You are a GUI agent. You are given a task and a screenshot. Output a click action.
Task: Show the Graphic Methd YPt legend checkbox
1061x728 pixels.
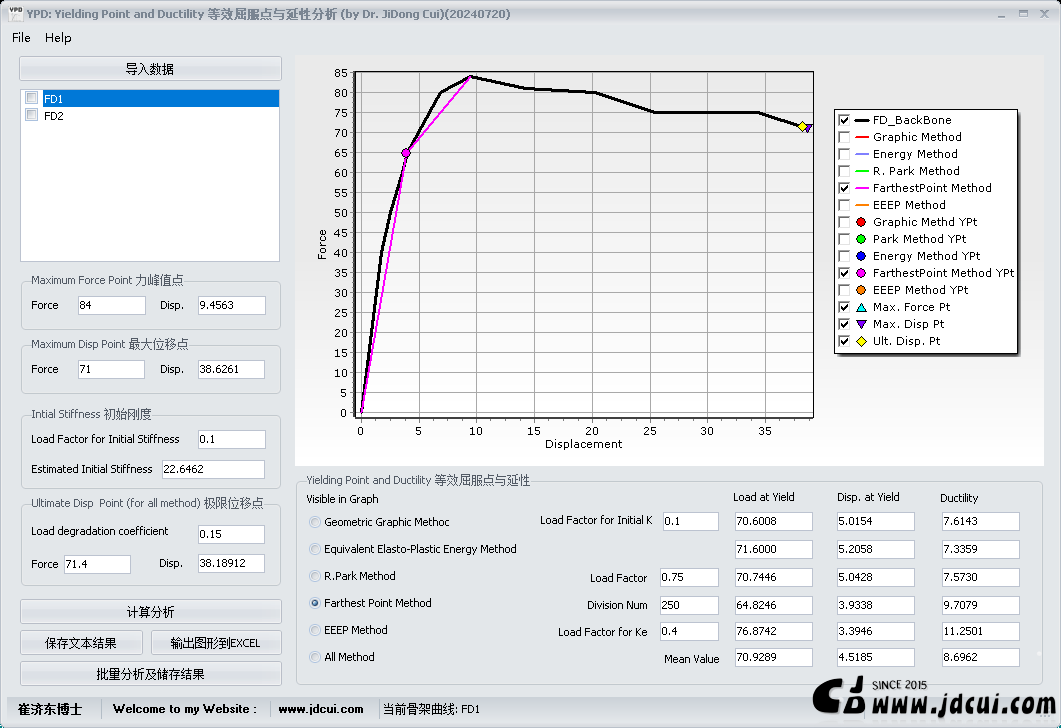pos(844,222)
